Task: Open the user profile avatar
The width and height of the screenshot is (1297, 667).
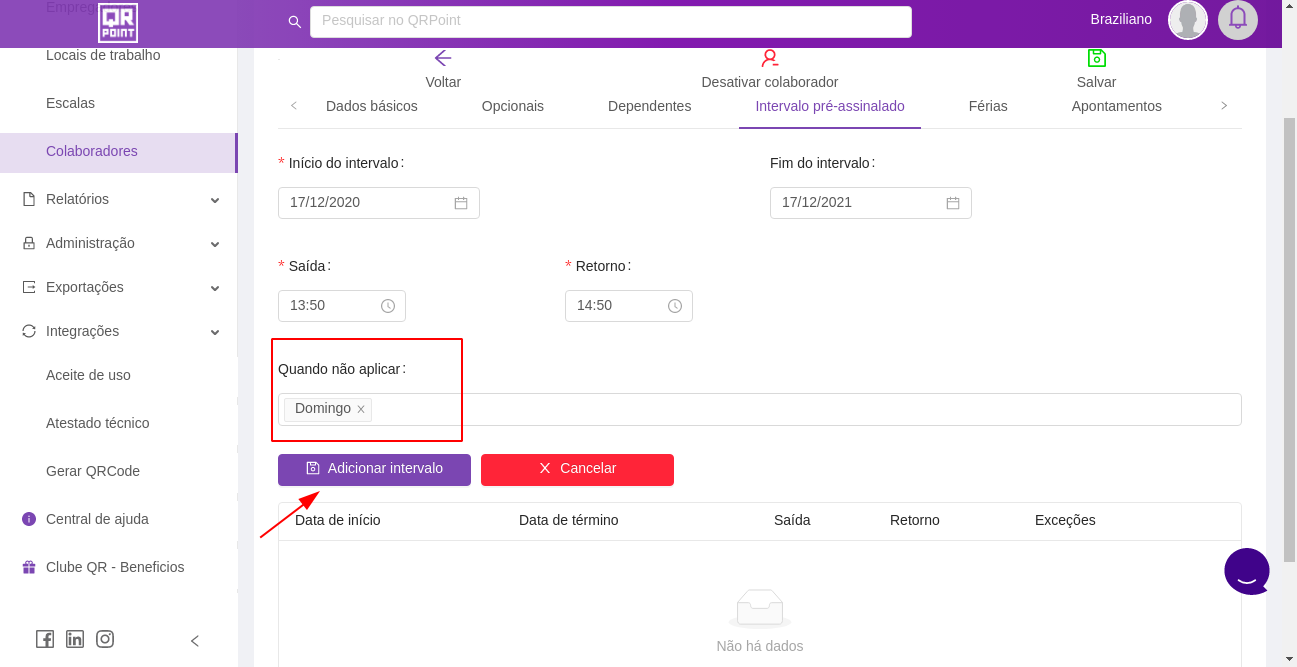Action: pos(1187,19)
